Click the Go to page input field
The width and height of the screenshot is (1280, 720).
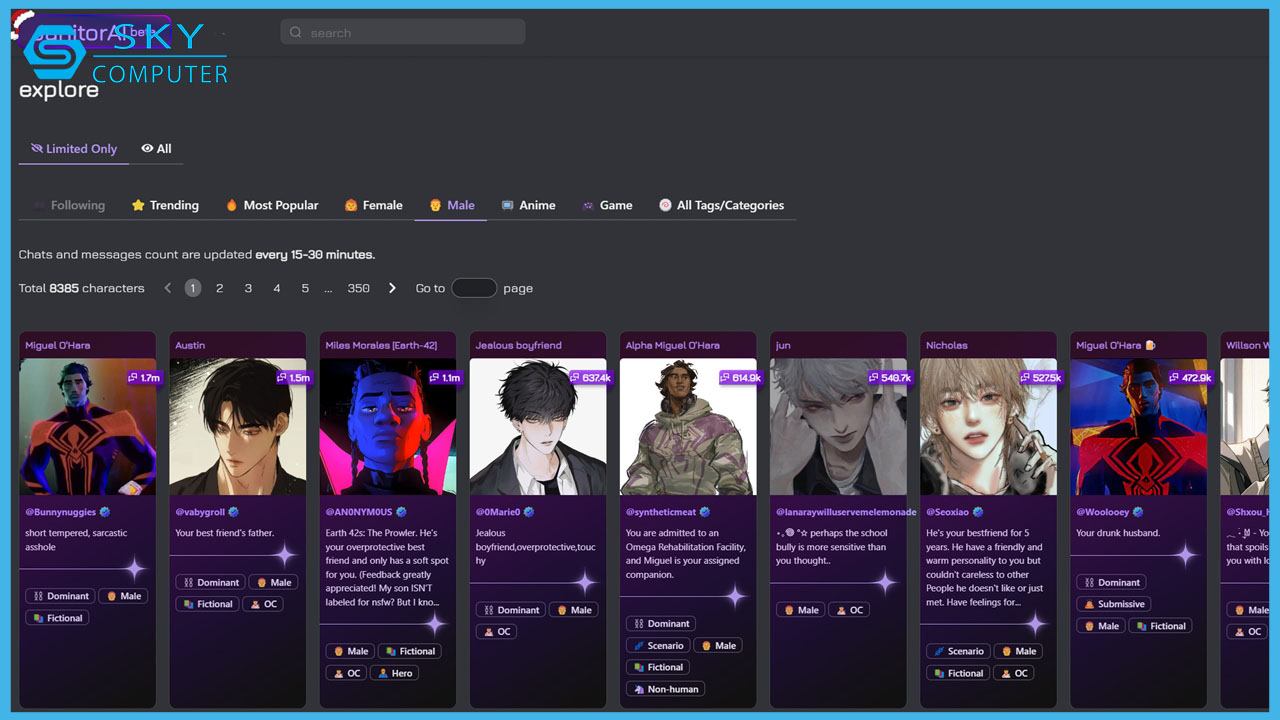[x=474, y=288]
